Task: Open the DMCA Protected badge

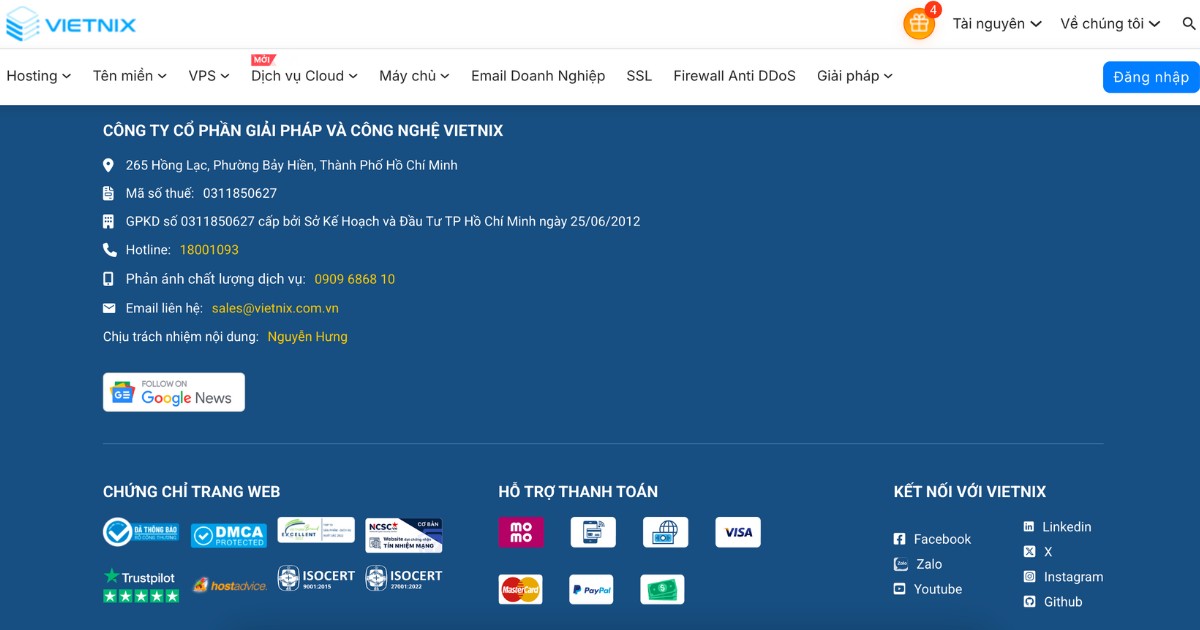Action: click(x=228, y=536)
